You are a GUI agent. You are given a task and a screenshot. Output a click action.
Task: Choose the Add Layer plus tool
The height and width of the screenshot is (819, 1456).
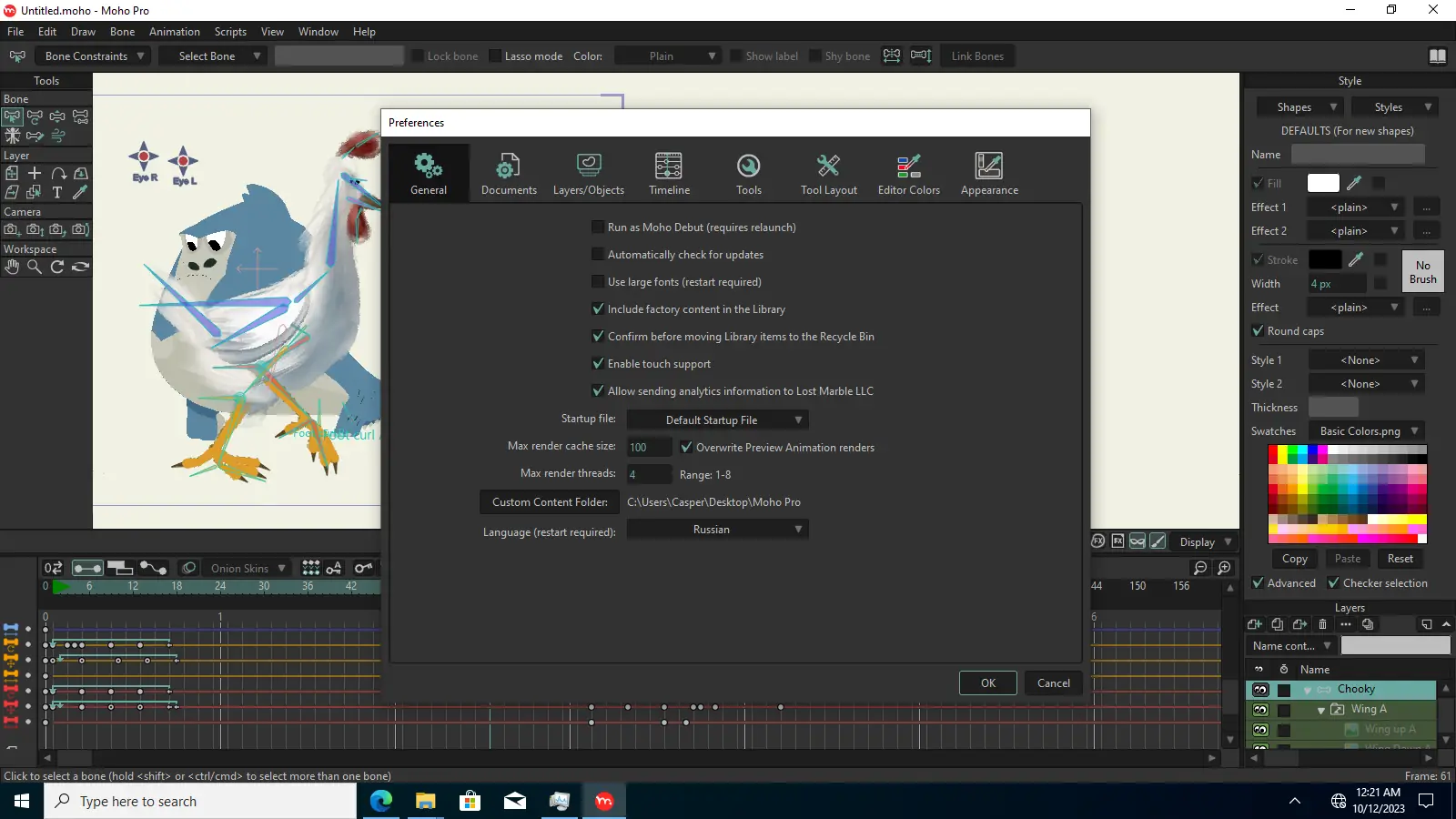click(x=35, y=173)
